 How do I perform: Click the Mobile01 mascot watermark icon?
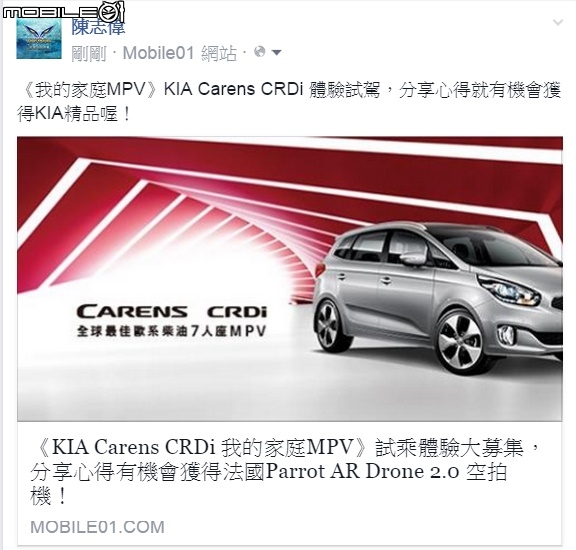pyautogui.click(x=112, y=11)
